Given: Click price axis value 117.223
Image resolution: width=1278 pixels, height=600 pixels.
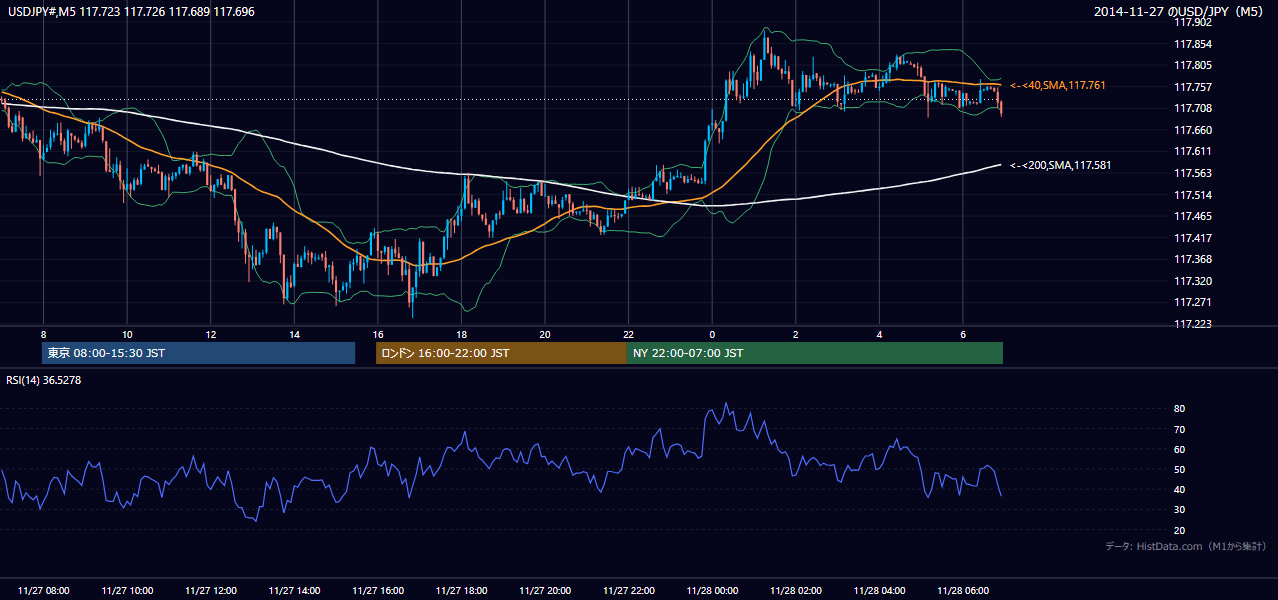Looking at the screenshot, I should [1192, 324].
